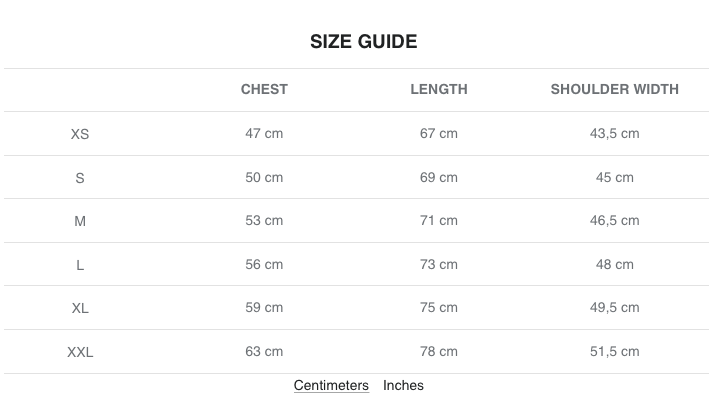The height and width of the screenshot is (417, 709).
Task: Click the CHEST column header
Action: coord(264,89)
